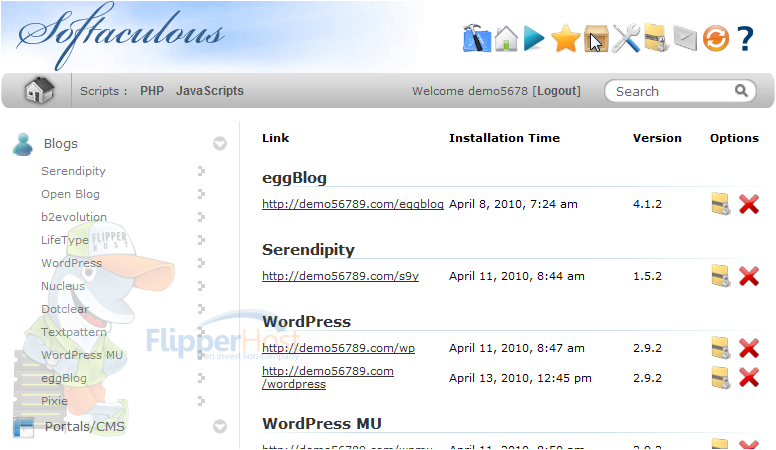Click the arrow next to Serendipity in sidebar

tap(201, 171)
